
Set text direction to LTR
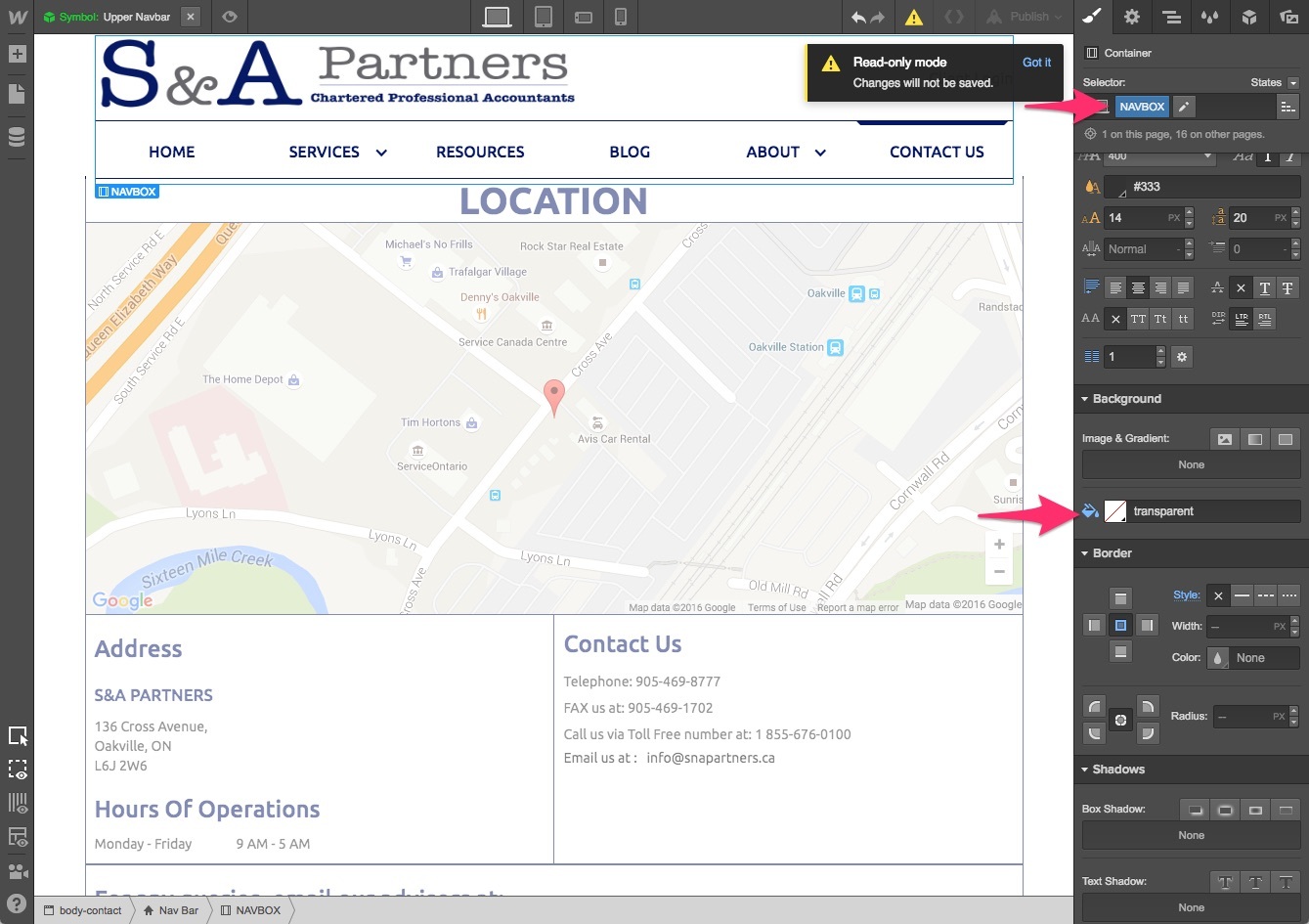point(1242,319)
